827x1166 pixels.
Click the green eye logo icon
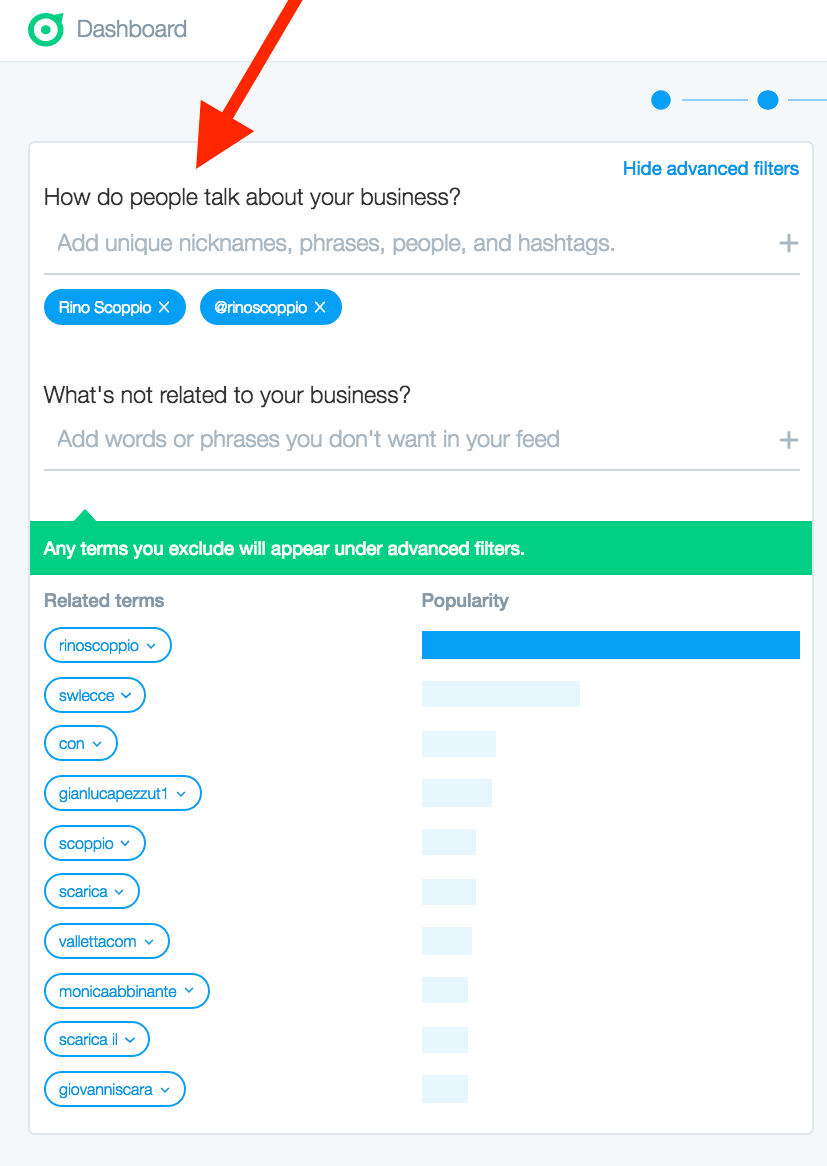[45, 30]
